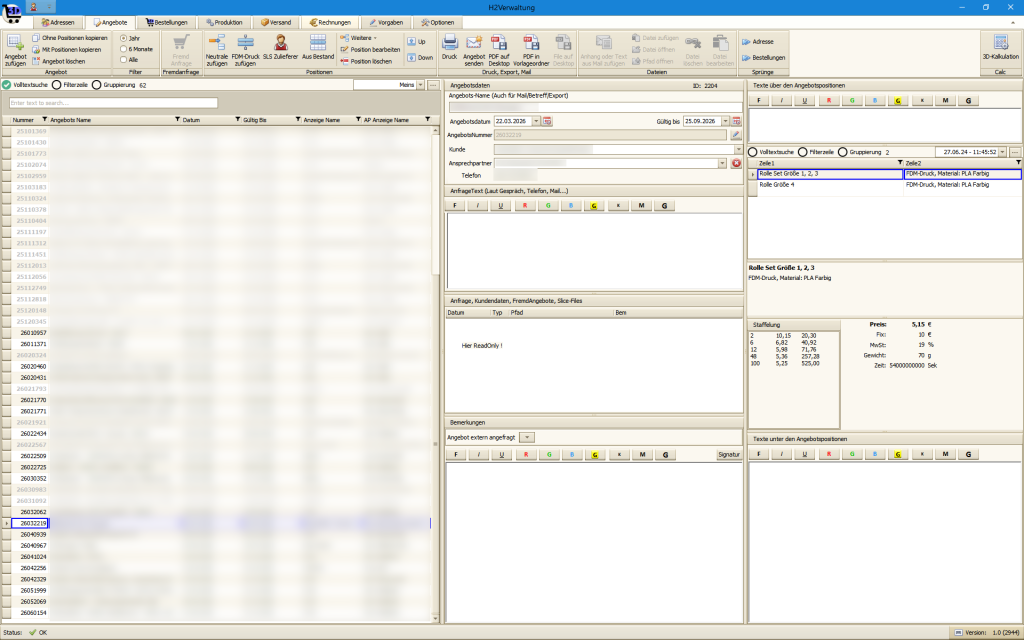Image resolution: width=1024 pixels, height=640 pixels.
Task: Click SLS Zulieferer icon
Action: point(281,44)
